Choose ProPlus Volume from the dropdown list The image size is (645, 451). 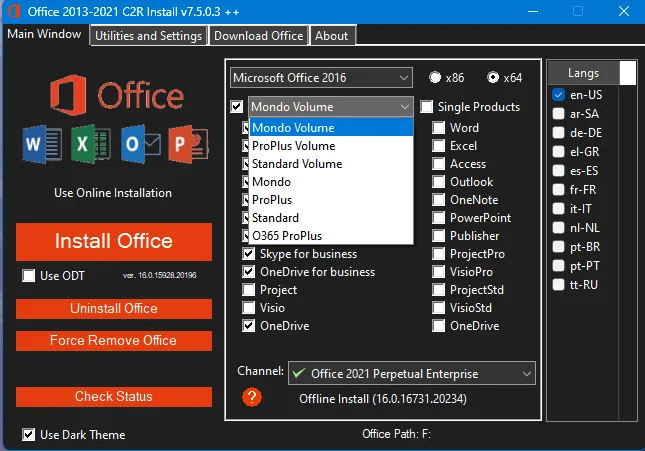331,146
